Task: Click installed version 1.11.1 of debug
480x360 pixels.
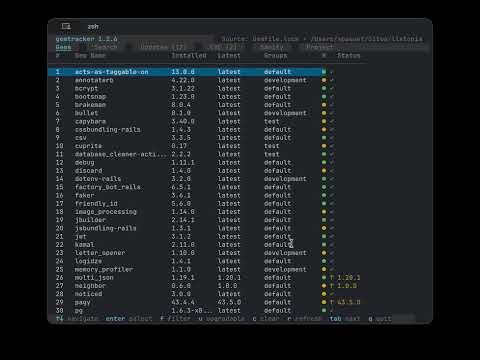Action: [183, 162]
